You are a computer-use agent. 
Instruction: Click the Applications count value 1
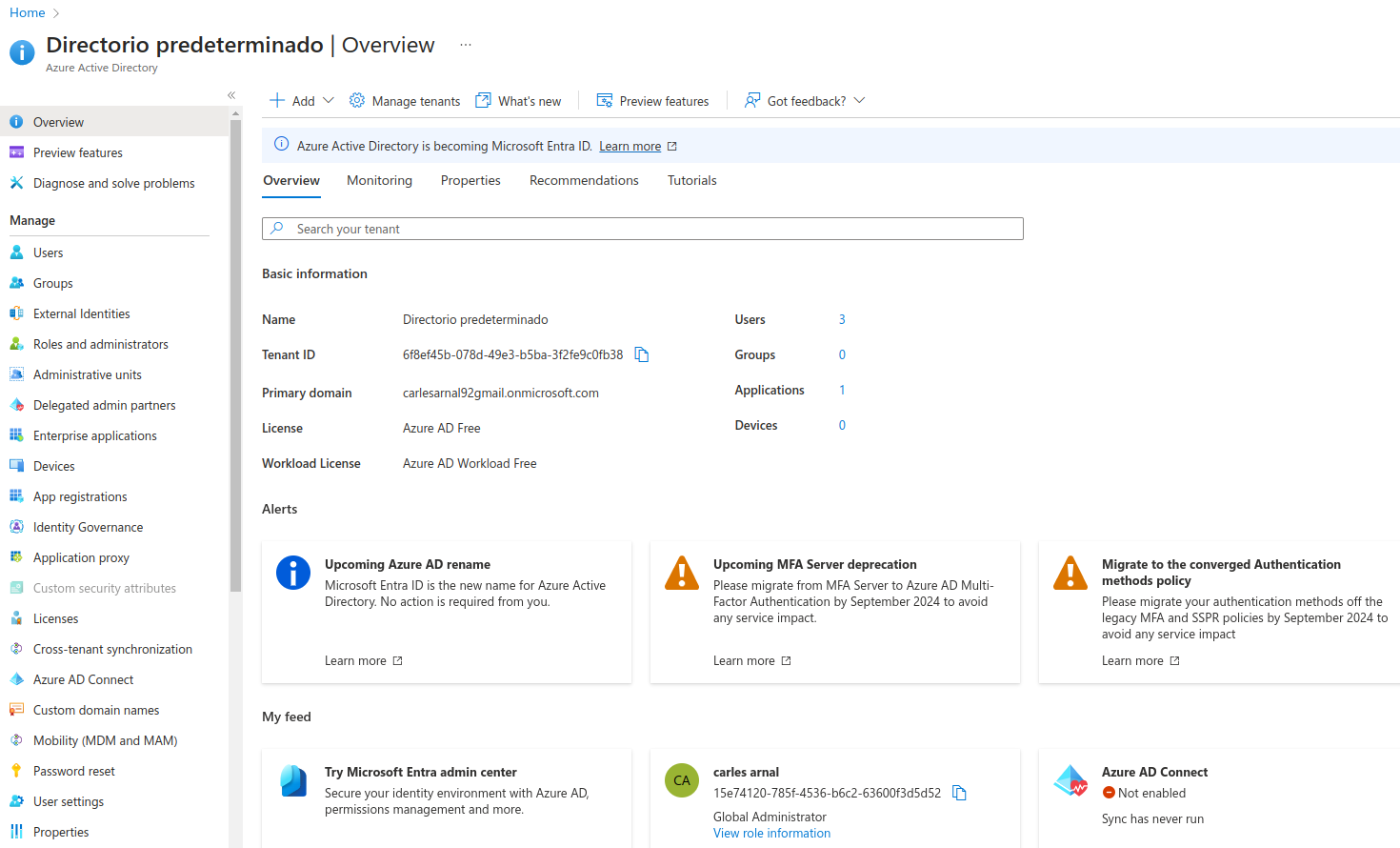click(842, 390)
